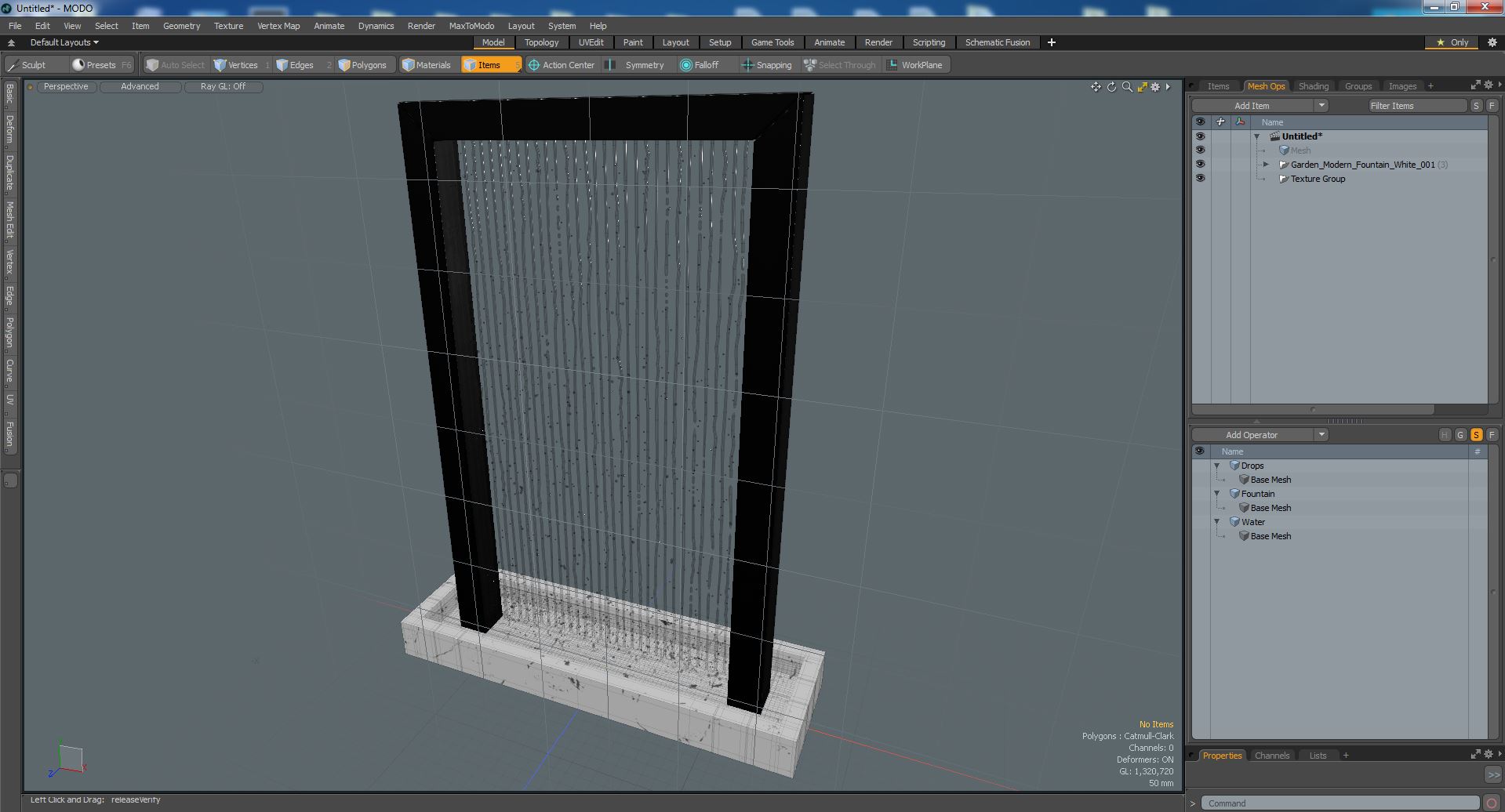Open Presets browser
Viewport: 1505px width, 812px height.
[102, 65]
